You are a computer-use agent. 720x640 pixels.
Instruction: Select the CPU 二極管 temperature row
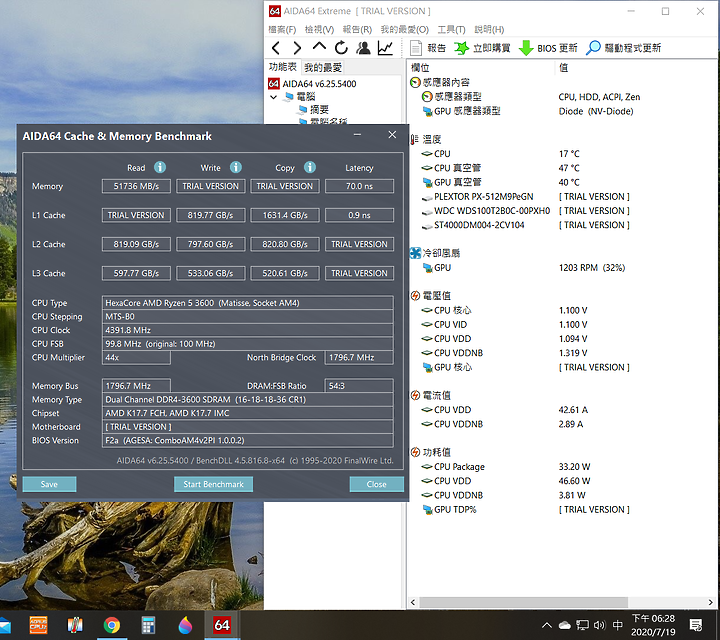point(501,168)
